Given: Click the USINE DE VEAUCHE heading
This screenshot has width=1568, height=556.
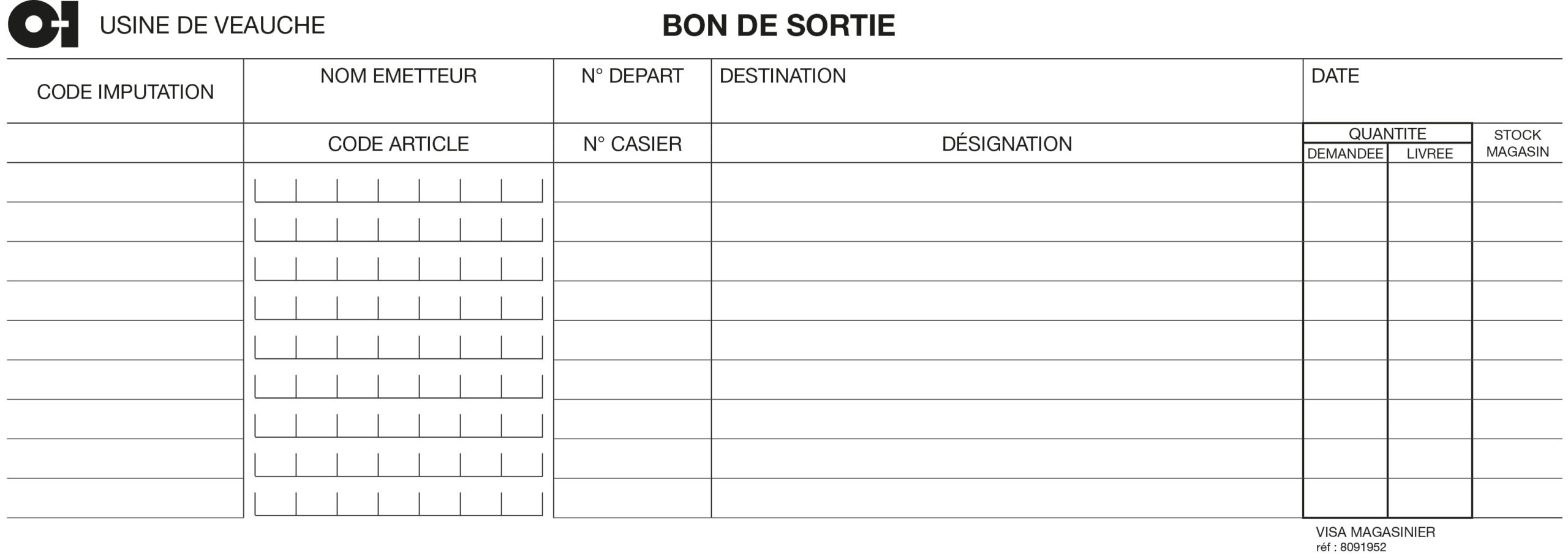Looking at the screenshot, I should tap(212, 25).
